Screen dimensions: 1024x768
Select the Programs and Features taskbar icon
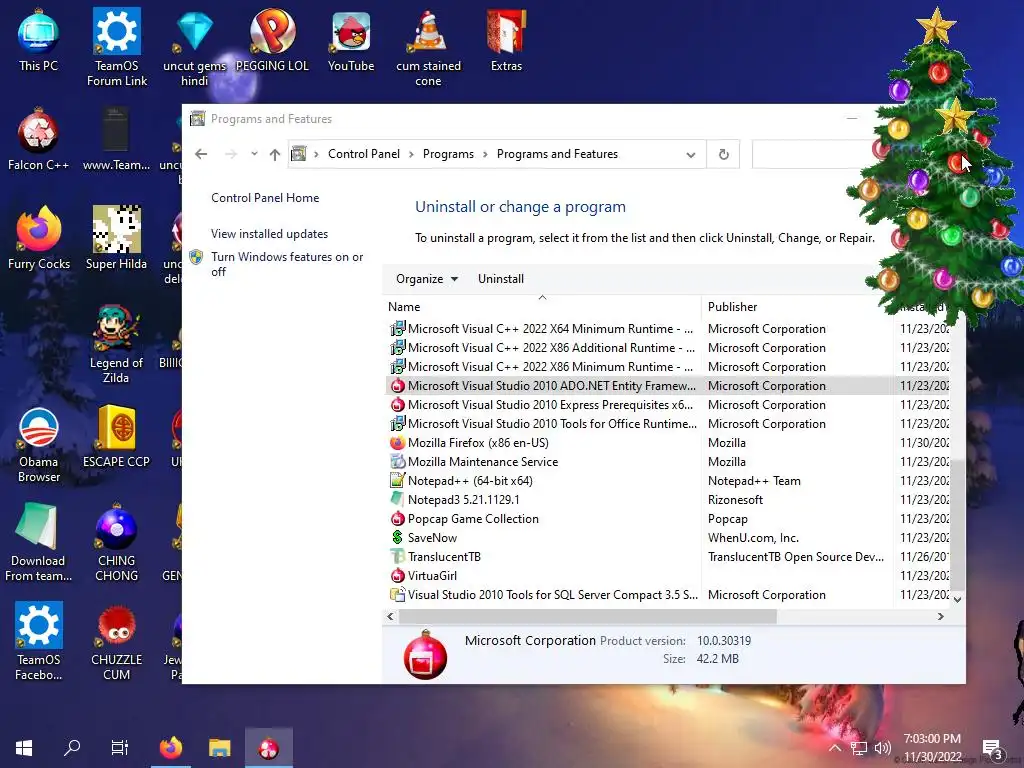pos(268,748)
